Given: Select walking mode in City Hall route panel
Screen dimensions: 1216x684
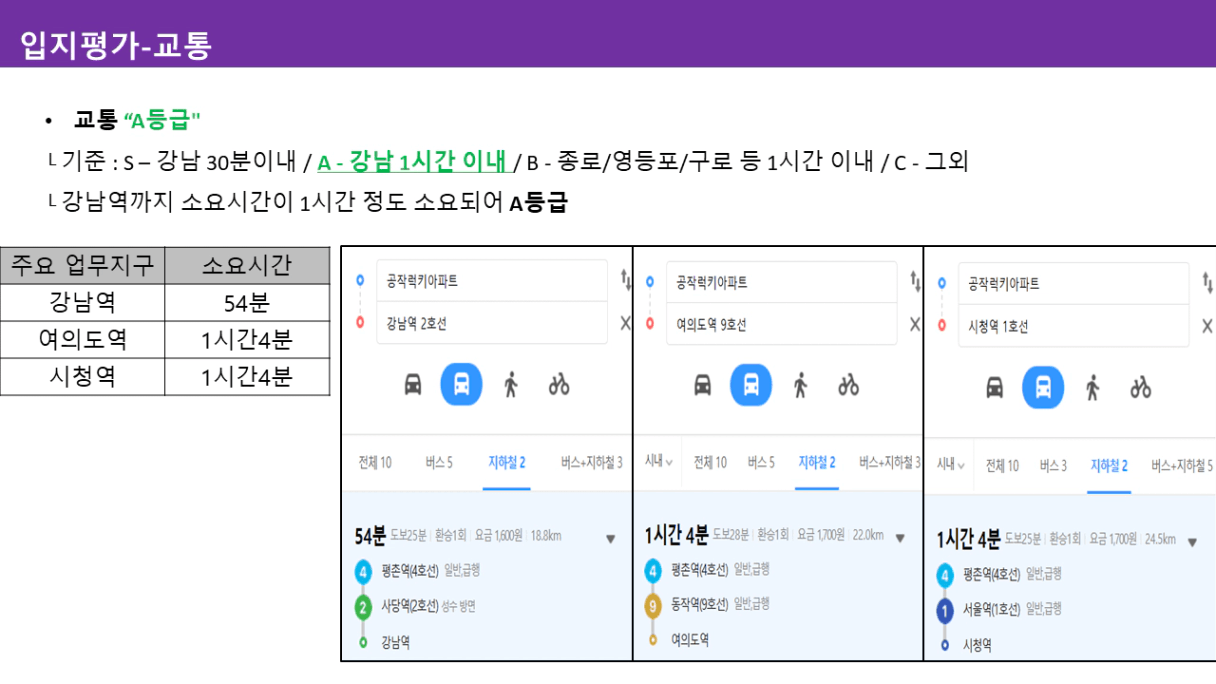Looking at the screenshot, I should click(x=1092, y=387).
